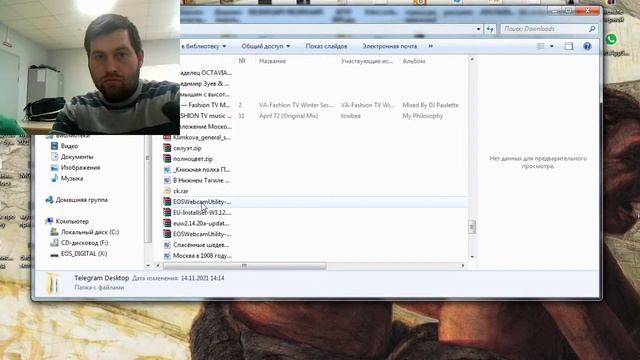Sort by Участвующие ис... column header
The image size is (640, 360).
click(x=367, y=61)
